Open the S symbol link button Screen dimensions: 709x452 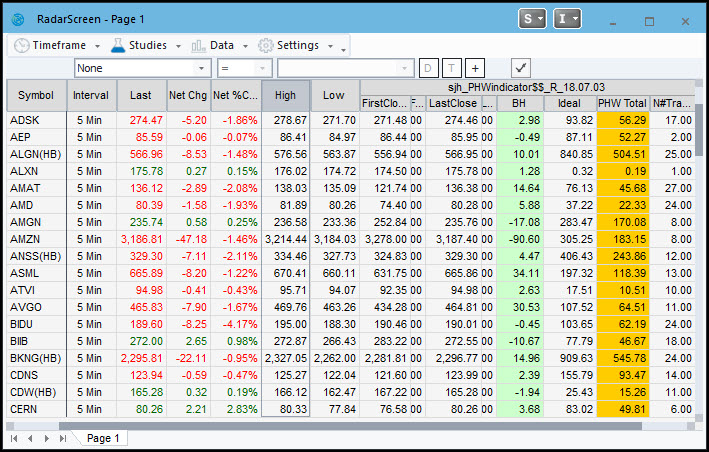coord(532,19)
